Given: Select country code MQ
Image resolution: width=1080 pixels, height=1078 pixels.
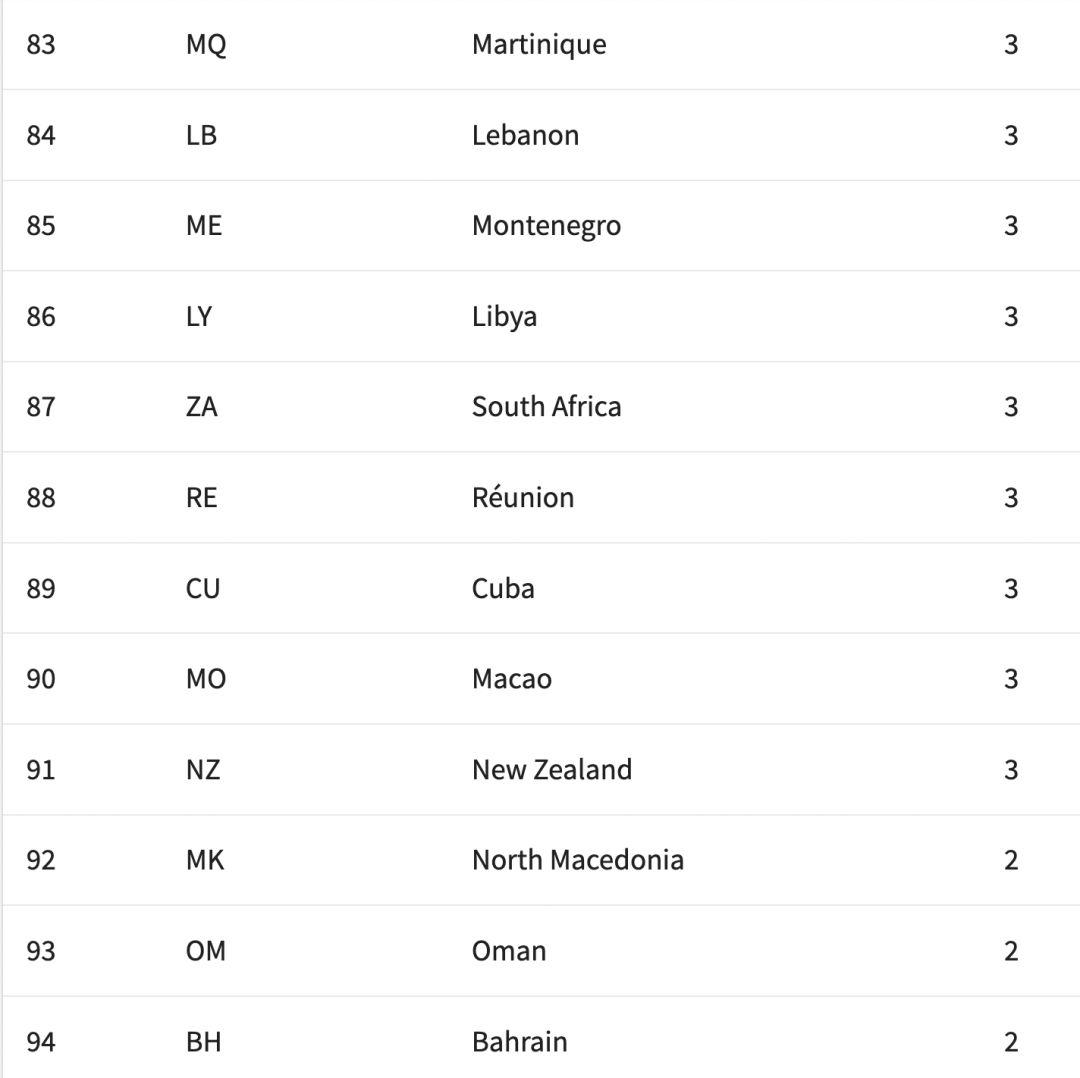Looking at the screenshot, I should click(x=206, y=45).
